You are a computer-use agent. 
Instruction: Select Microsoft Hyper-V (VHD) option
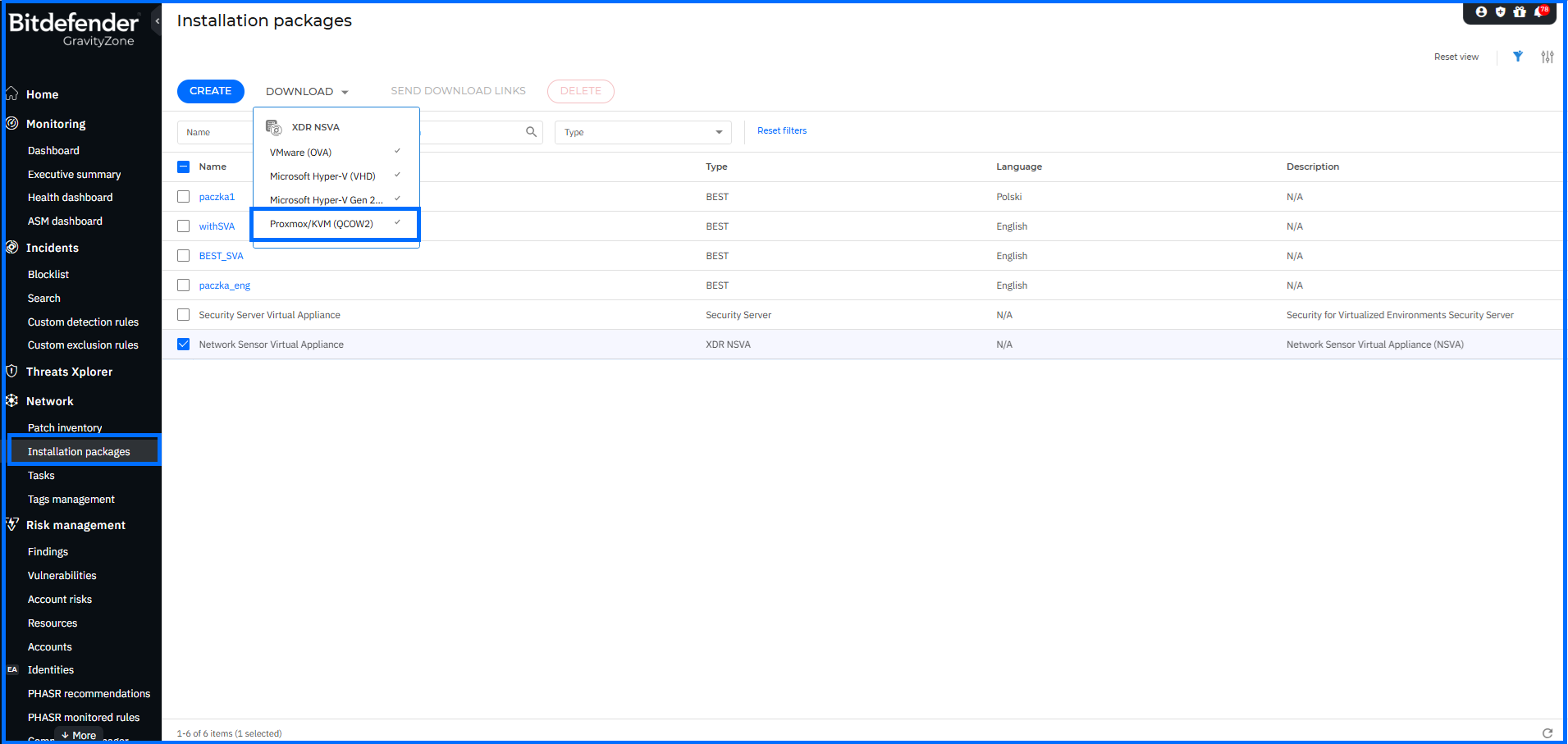pyautogui.click(x=336, y=176)
